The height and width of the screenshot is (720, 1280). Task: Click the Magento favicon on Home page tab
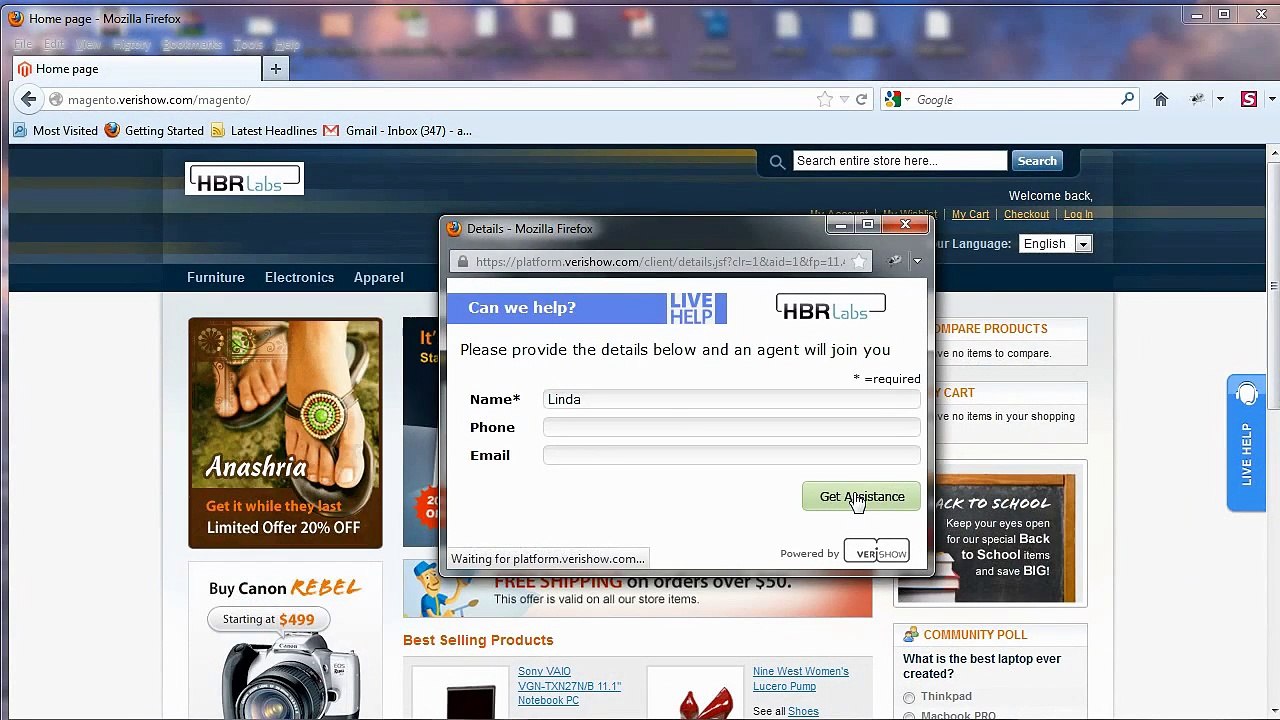pos(24,69)
